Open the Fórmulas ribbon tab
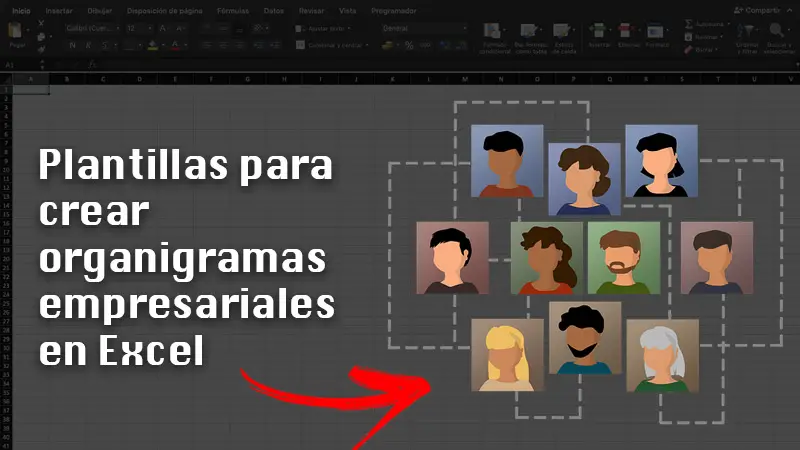The height and width of the screenshot is (450, 800). coord(233,11)
